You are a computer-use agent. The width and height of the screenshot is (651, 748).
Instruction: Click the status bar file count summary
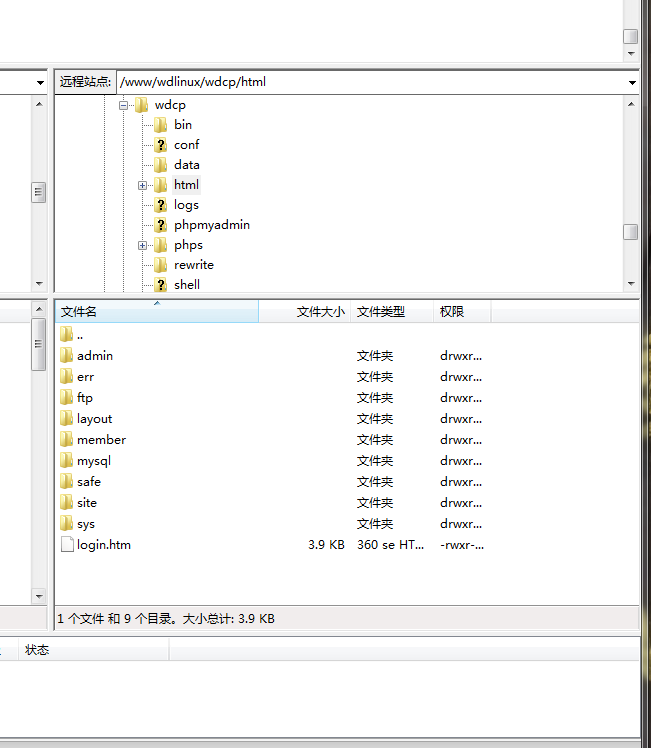166,619
